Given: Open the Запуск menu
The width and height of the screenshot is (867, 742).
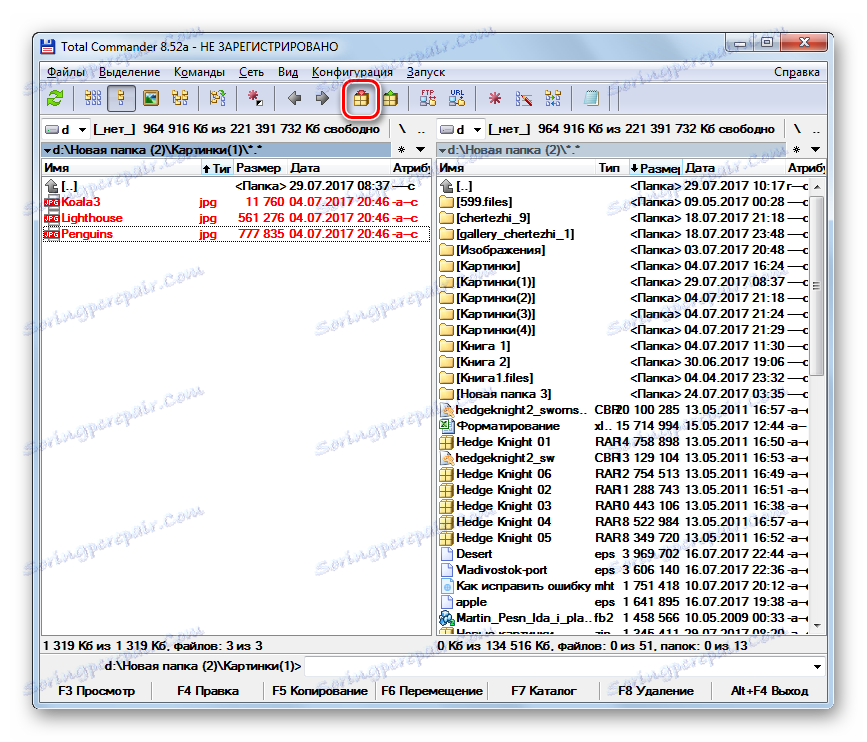Looking at the screenshot, I should 426,72.
